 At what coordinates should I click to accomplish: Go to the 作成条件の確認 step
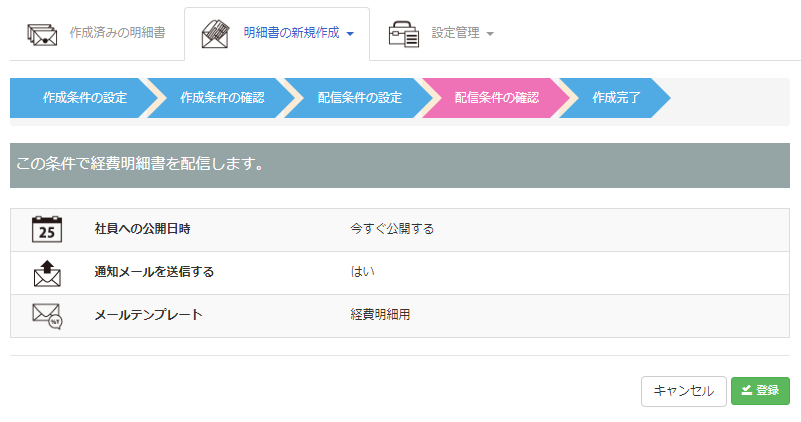point(222,98)
